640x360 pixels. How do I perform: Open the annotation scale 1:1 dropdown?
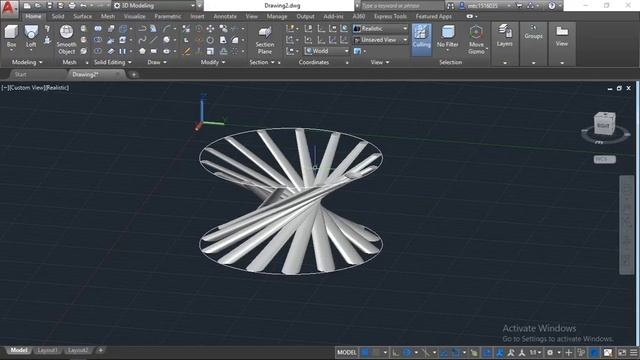(x=536, y=352)
